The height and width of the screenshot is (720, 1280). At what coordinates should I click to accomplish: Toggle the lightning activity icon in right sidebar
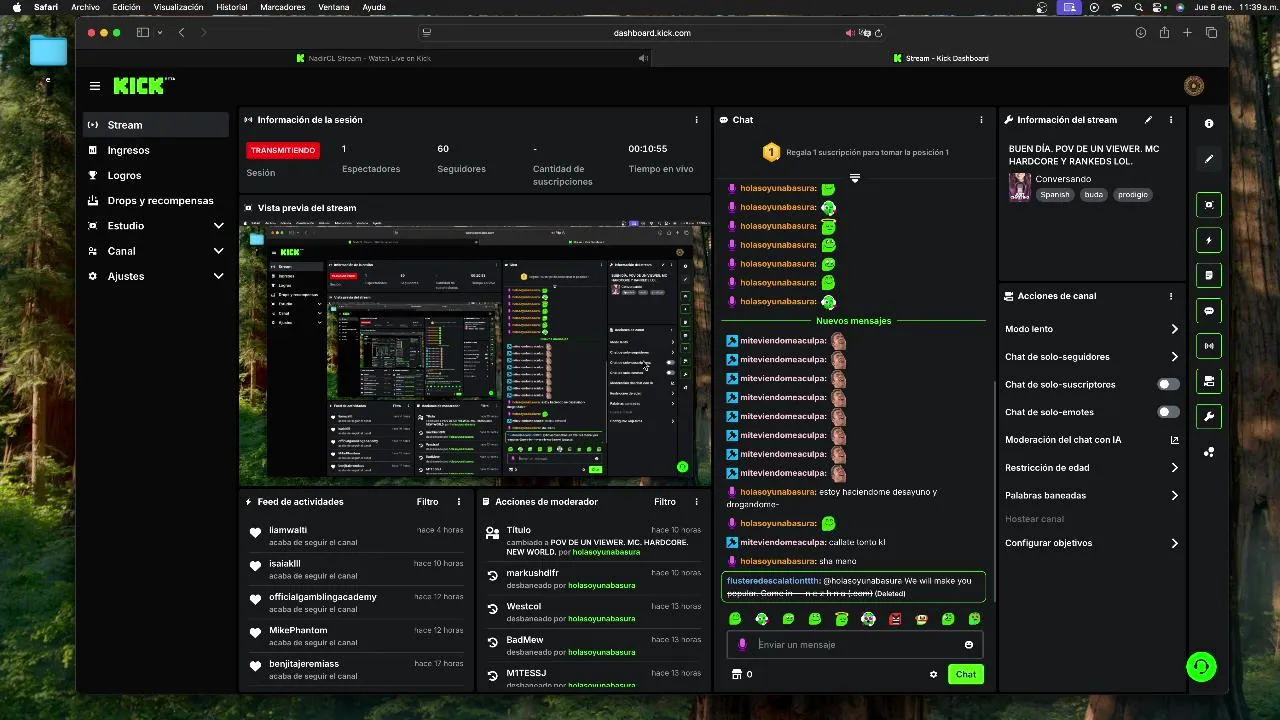1209,240
